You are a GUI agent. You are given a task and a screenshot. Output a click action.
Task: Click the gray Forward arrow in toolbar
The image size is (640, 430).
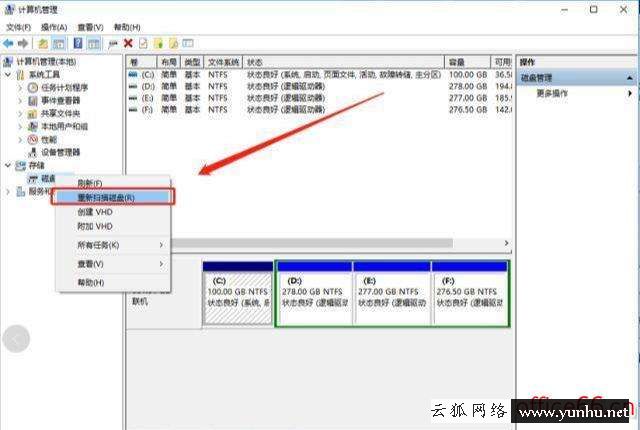(23, 43)
